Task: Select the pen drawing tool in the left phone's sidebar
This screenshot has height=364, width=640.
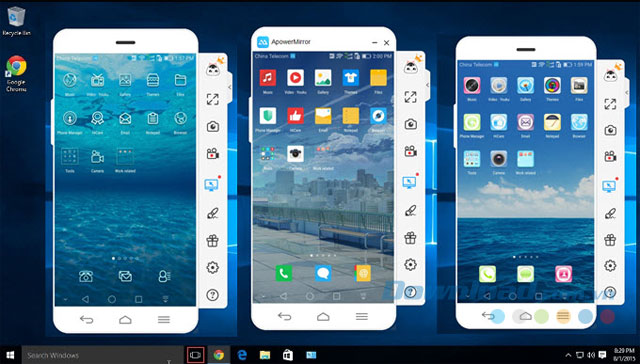Action: (212, 213)
